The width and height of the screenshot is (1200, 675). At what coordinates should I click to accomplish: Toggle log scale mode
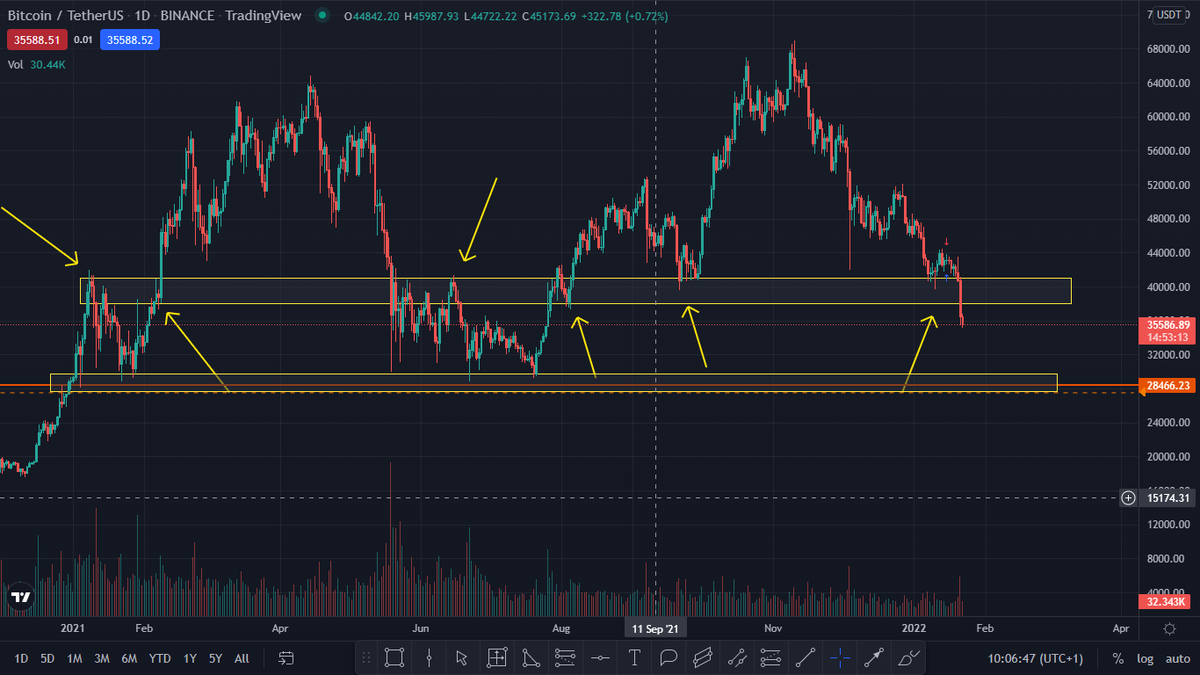tap(1145, 658)
